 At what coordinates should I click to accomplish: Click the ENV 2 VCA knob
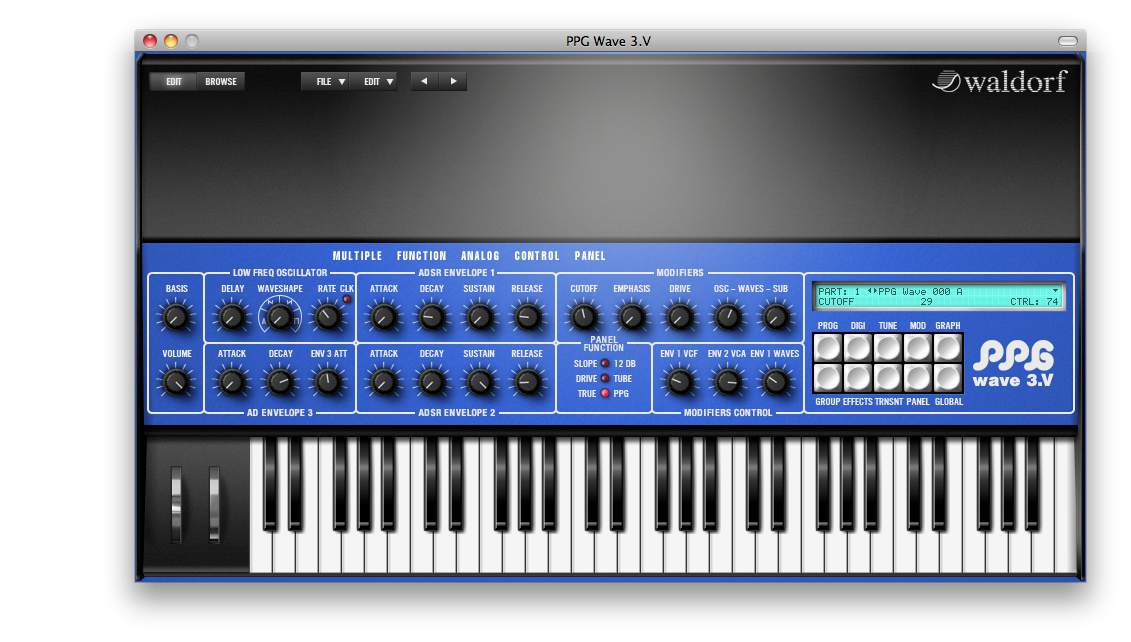(727, 382)
